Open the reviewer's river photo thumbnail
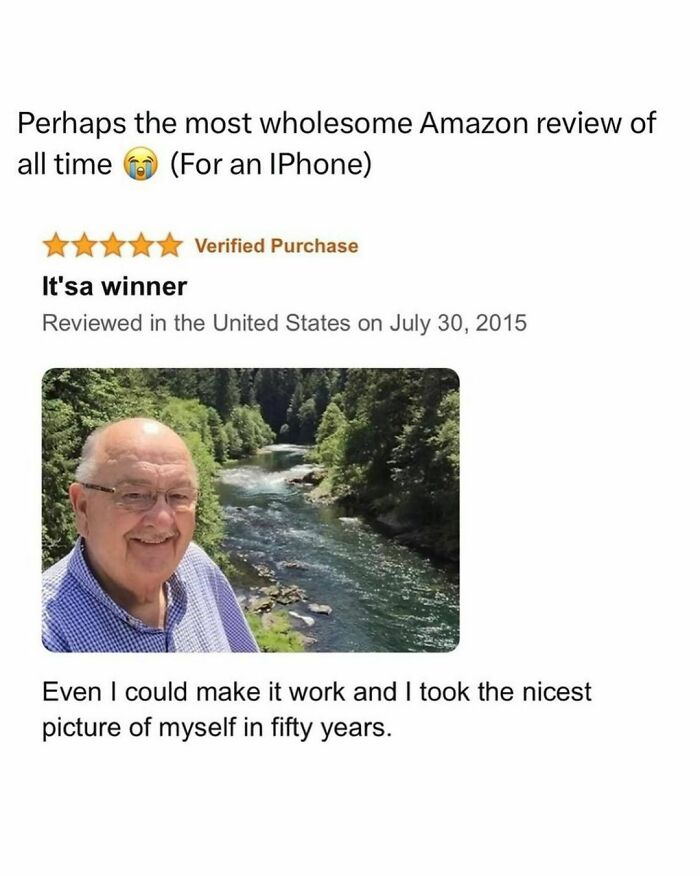700x876 pixels. click(250, 510)
